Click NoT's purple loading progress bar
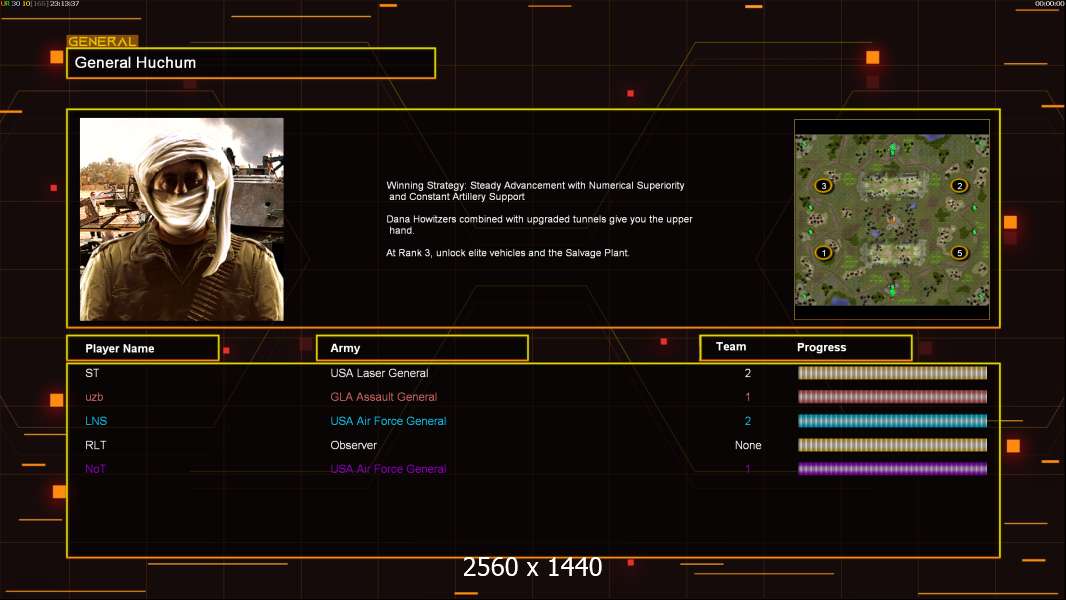The image size is (1066, 600). pyautogui.click(x=892, y=469)
